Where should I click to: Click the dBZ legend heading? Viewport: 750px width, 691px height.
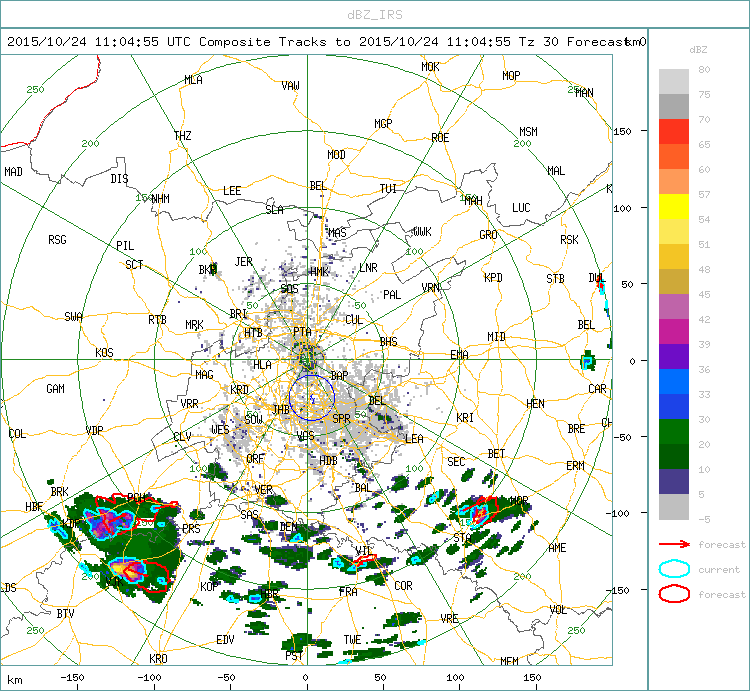pyautogui.click(x=698, y=49)
